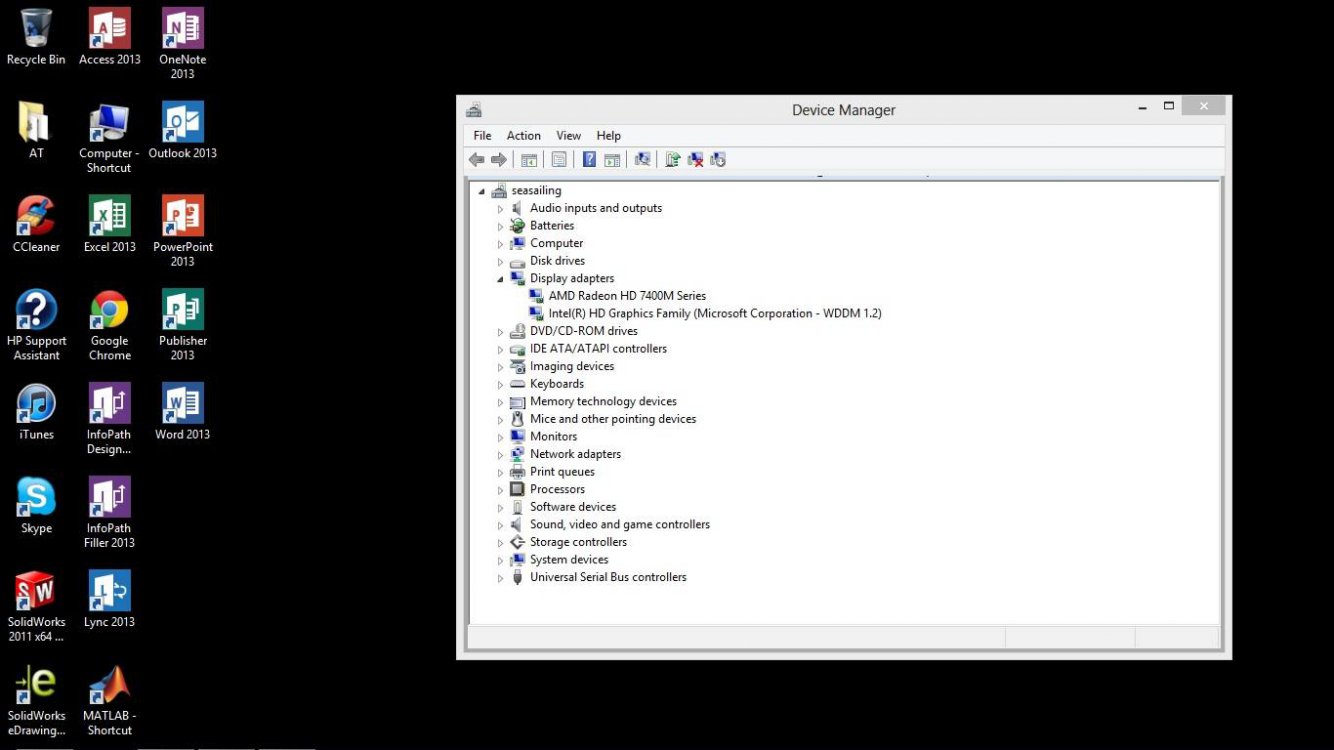Select the Excel 2013 desktop icon
The width and height of the screenshot is (1334, 750).
tap(109, 225)
